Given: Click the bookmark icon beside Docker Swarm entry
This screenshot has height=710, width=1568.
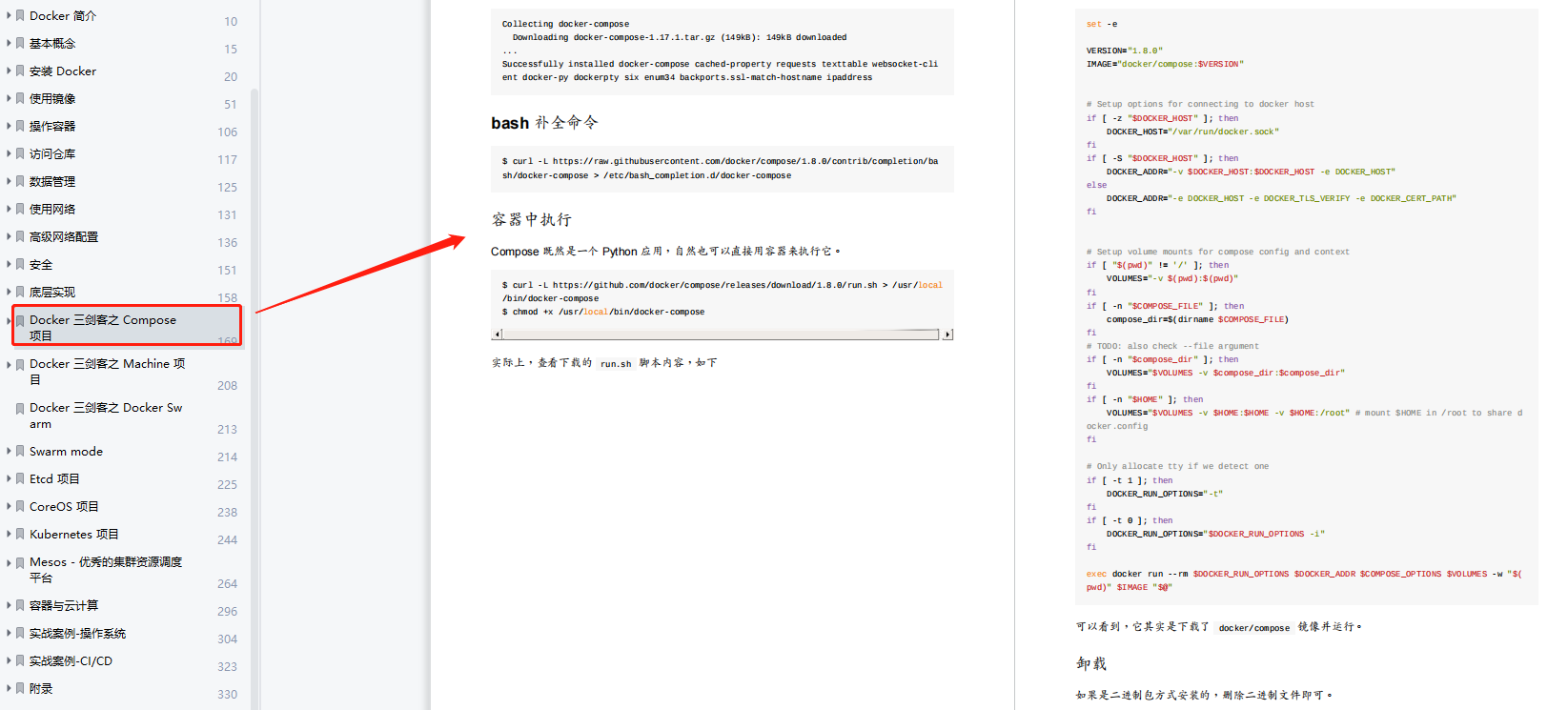Looking at the screenshot, I should pyautogui.click(x=20, y=409).
